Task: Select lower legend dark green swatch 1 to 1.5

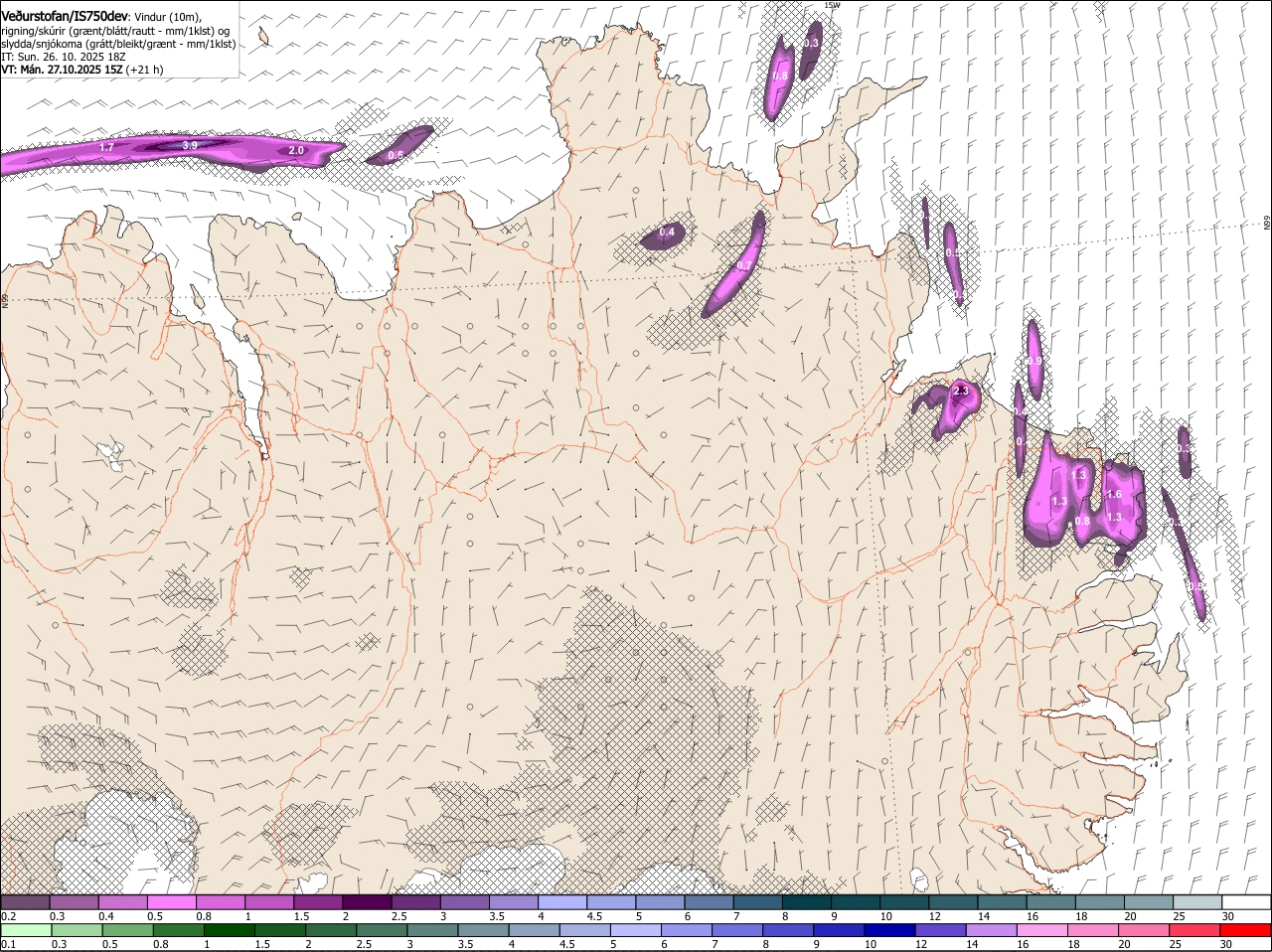Action: tap(230, 930)
